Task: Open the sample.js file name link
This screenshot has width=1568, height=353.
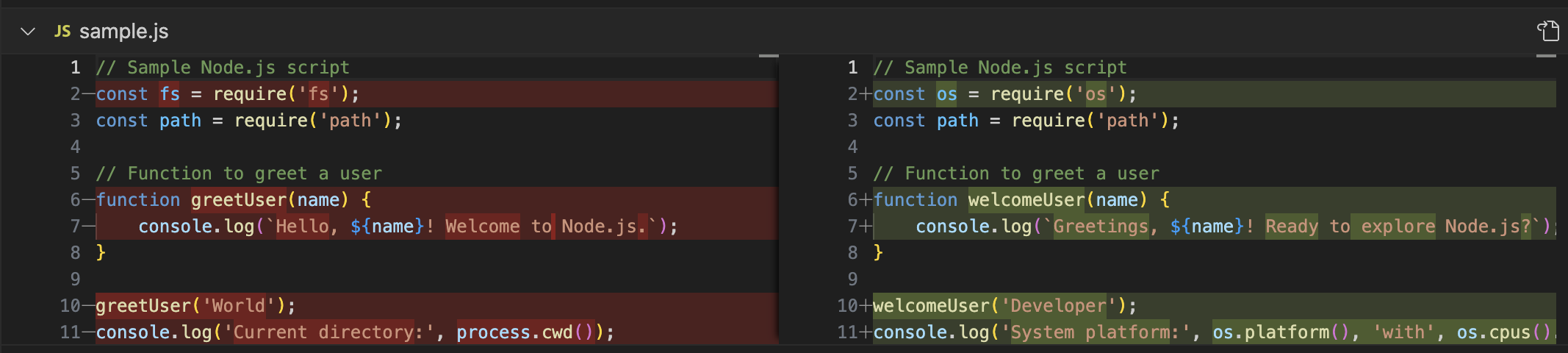Action: (x=123, y=32)
